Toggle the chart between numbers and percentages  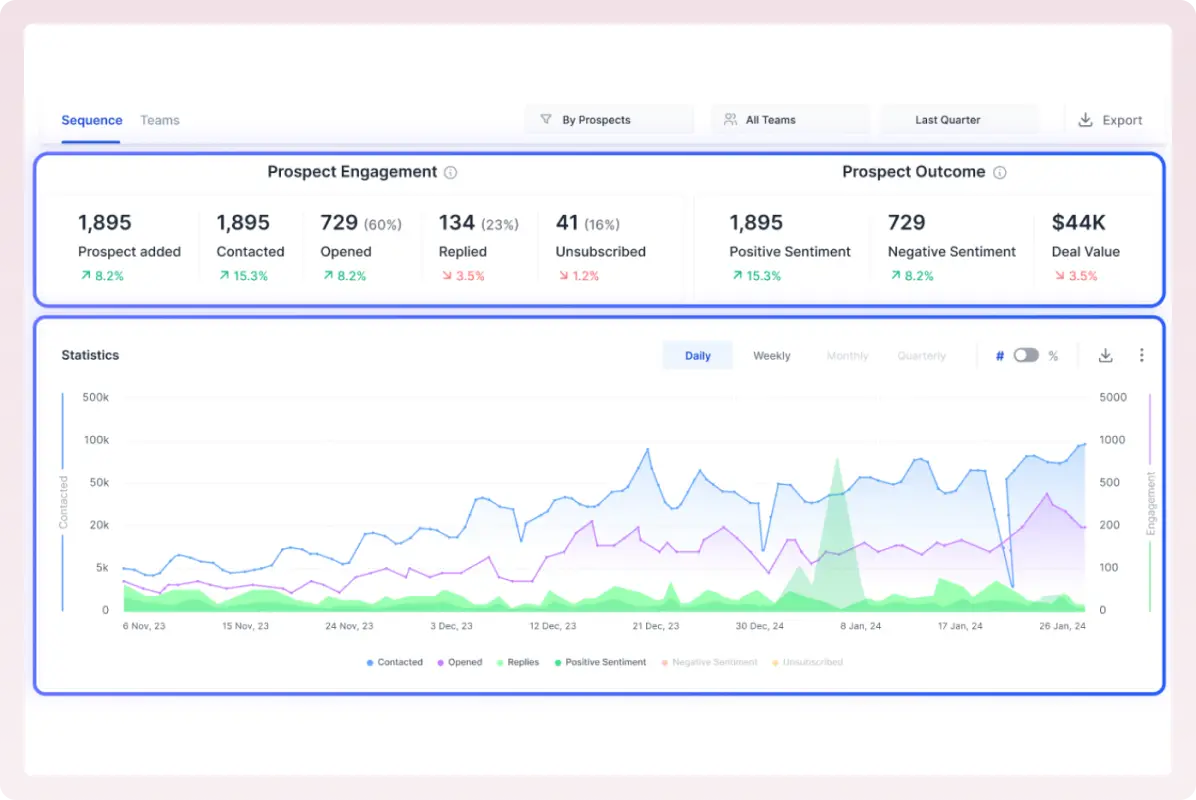click(1025, 355)
